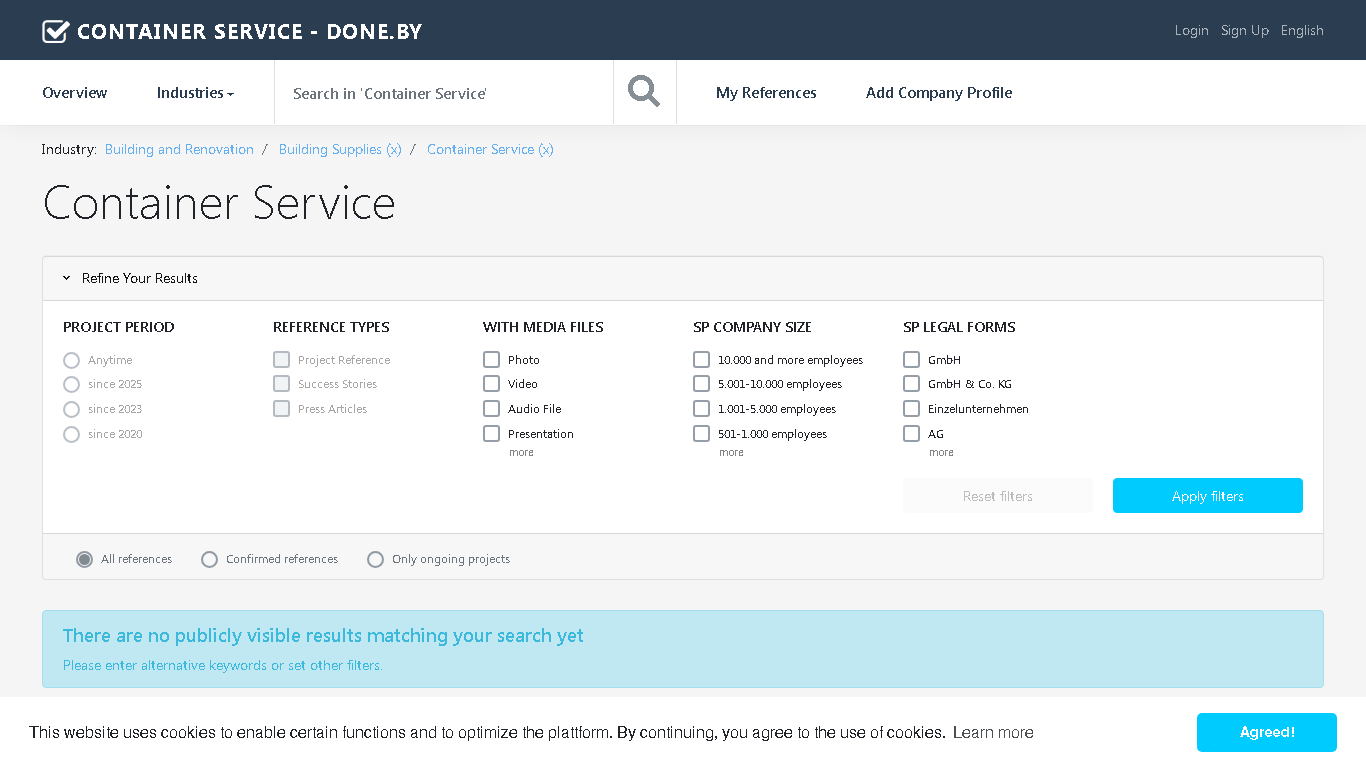Tick the AG legal form checkbox
The image size is (1366, 768).
911,433
